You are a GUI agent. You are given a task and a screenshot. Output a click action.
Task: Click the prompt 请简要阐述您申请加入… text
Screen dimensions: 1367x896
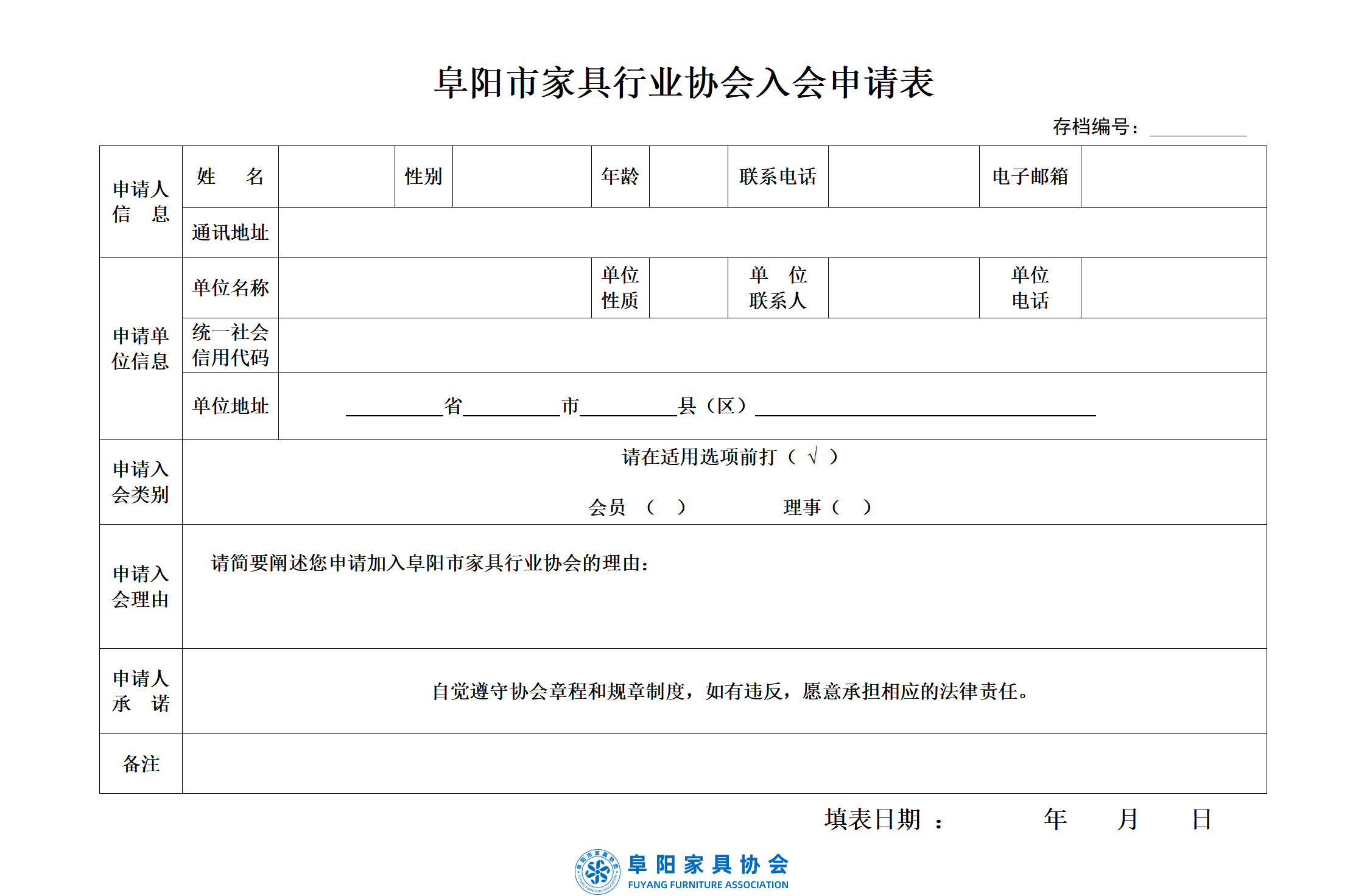click(430, 563)
